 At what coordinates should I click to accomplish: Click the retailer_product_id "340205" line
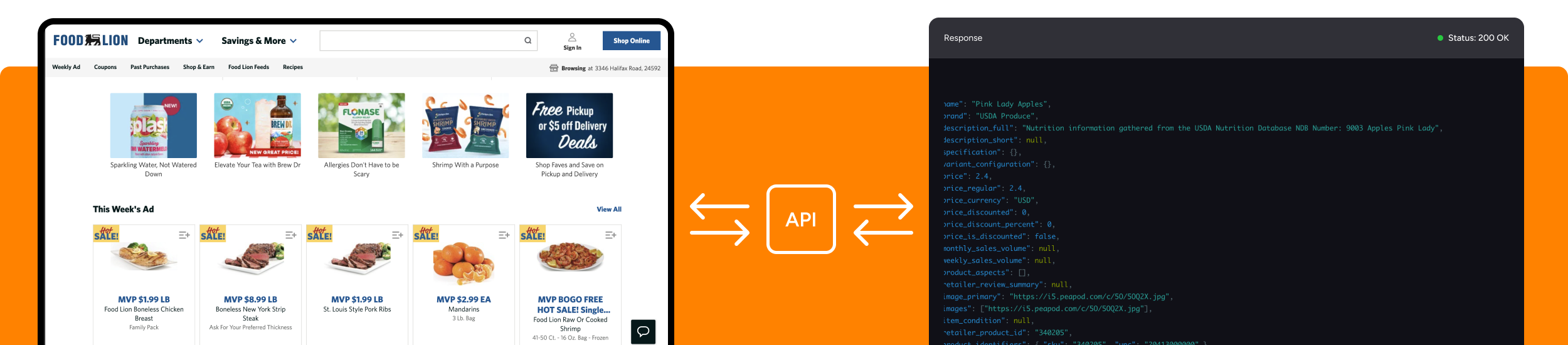(x=1007, y=332)
